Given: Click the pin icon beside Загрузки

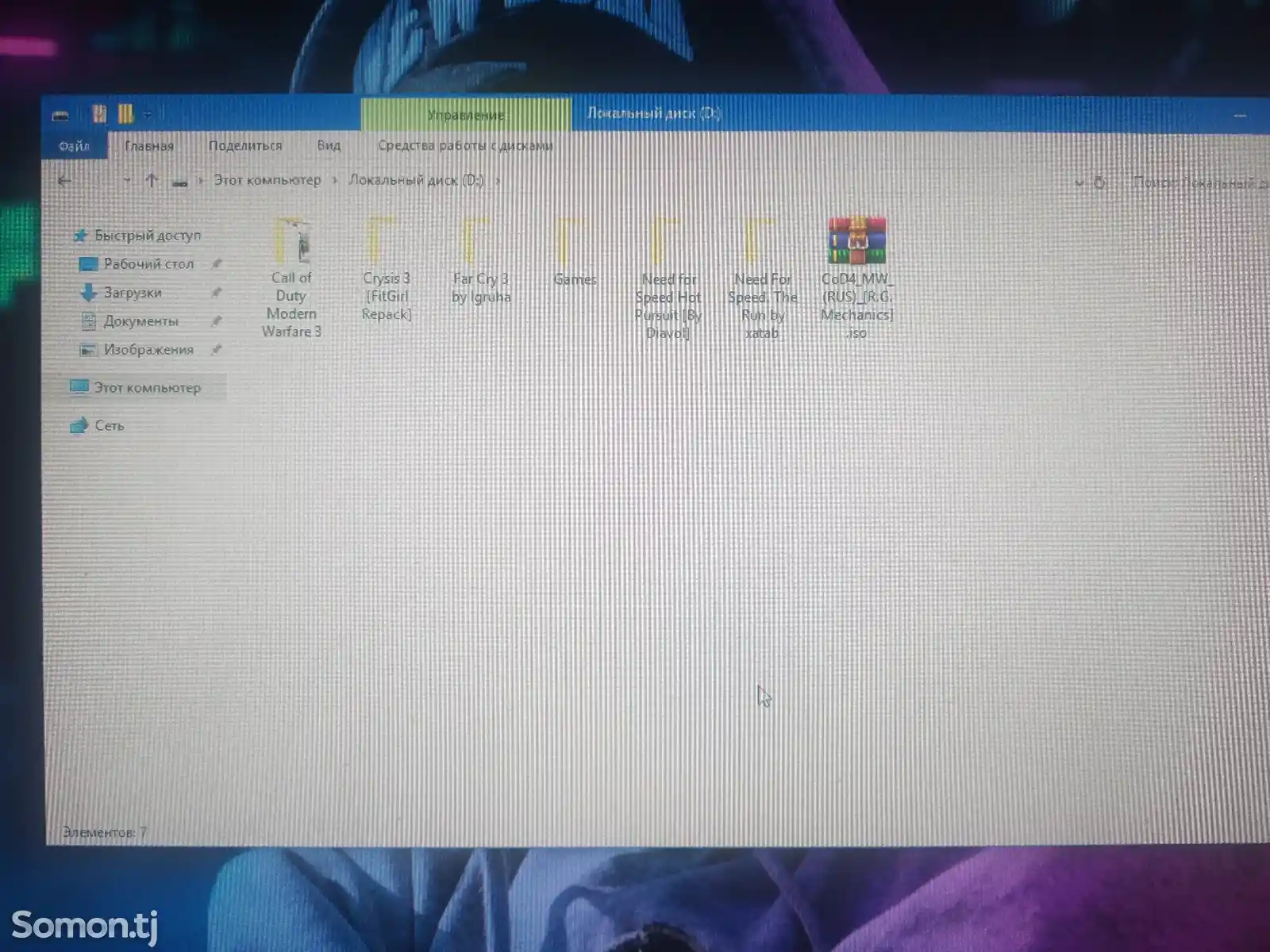Looking at the screenshot, I should click(x=216, y=293).
